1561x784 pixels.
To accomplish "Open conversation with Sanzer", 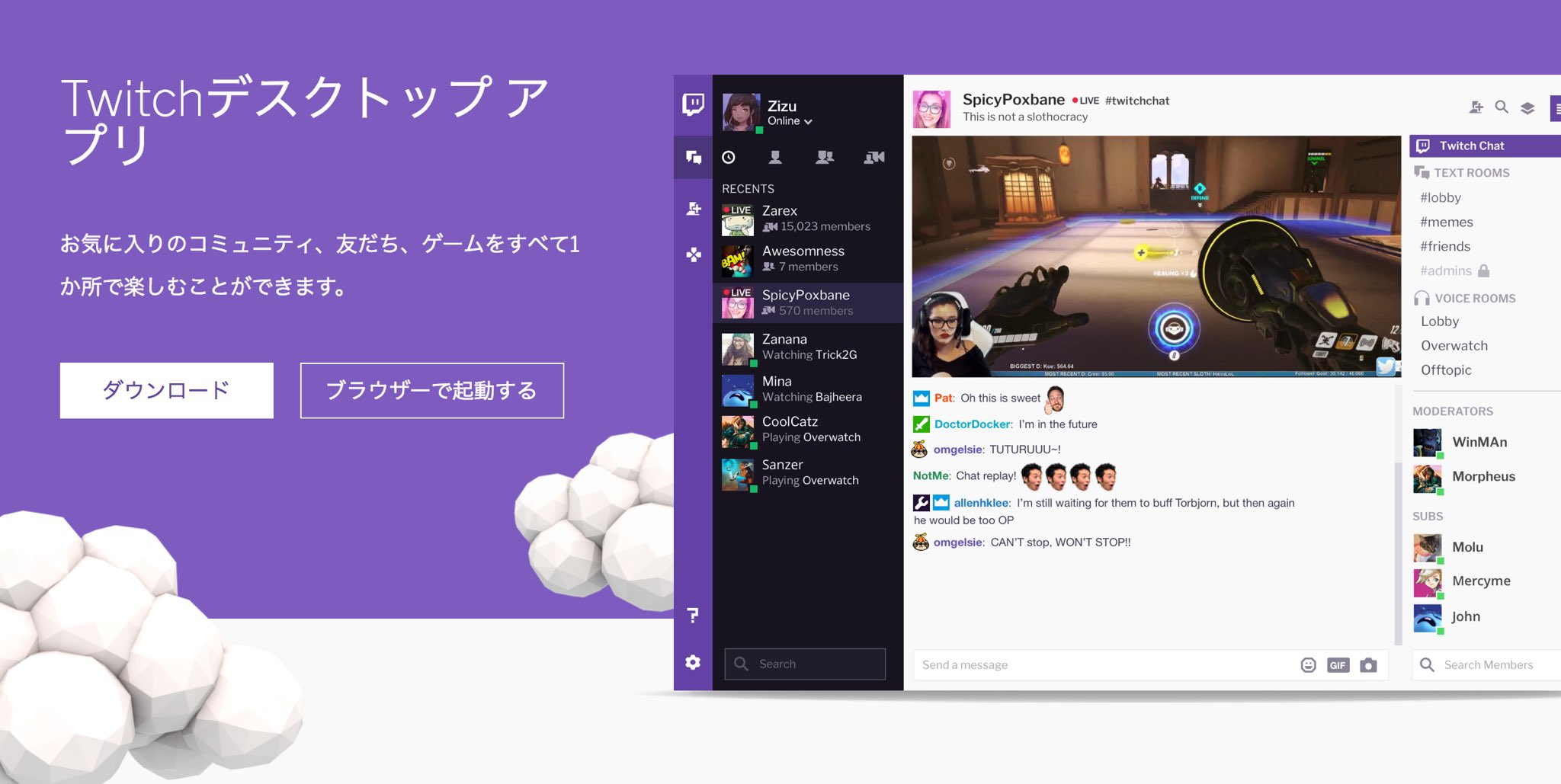I will pyautogui.click(x=808, y=472).
